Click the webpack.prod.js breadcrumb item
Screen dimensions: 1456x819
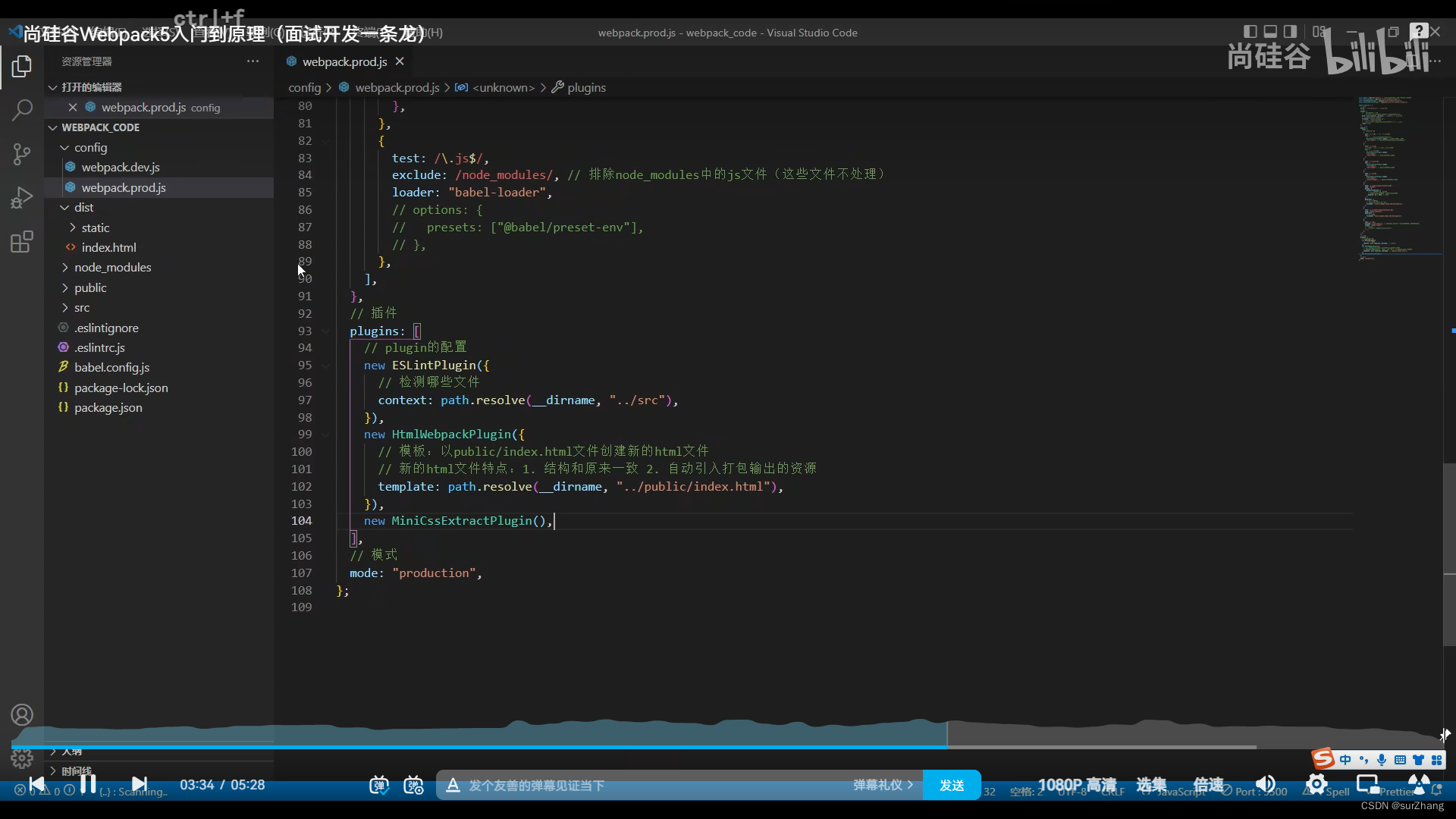pos(397,87)
